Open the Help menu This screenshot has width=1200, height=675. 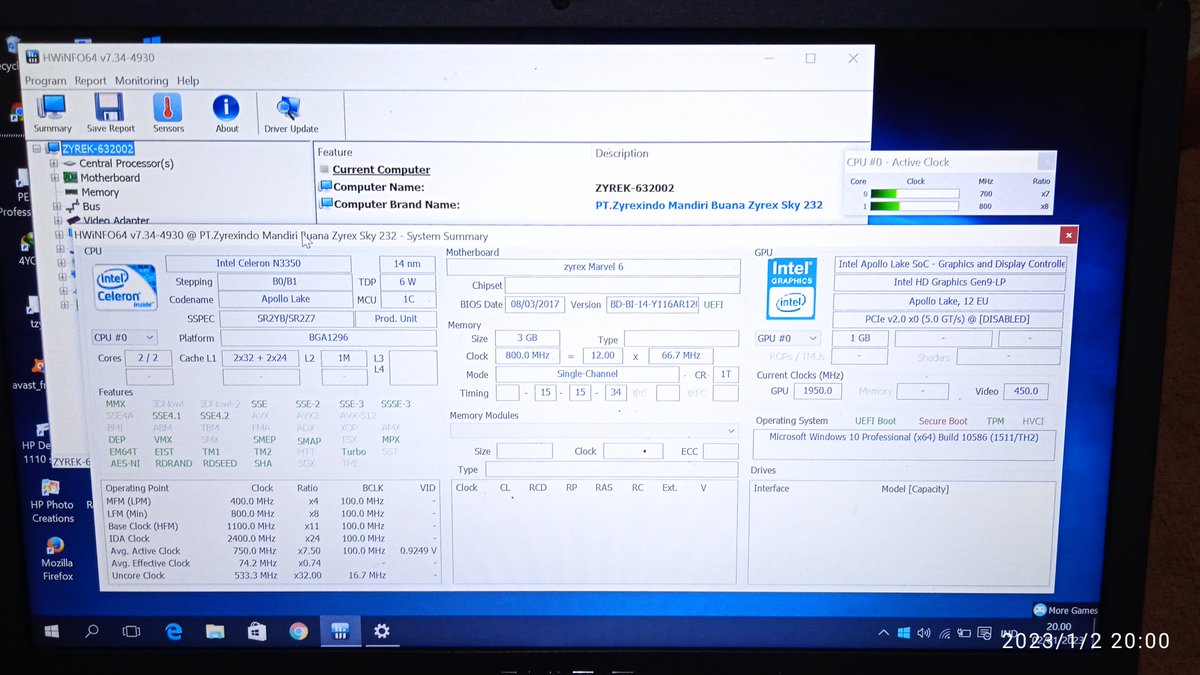click(188, 81)
